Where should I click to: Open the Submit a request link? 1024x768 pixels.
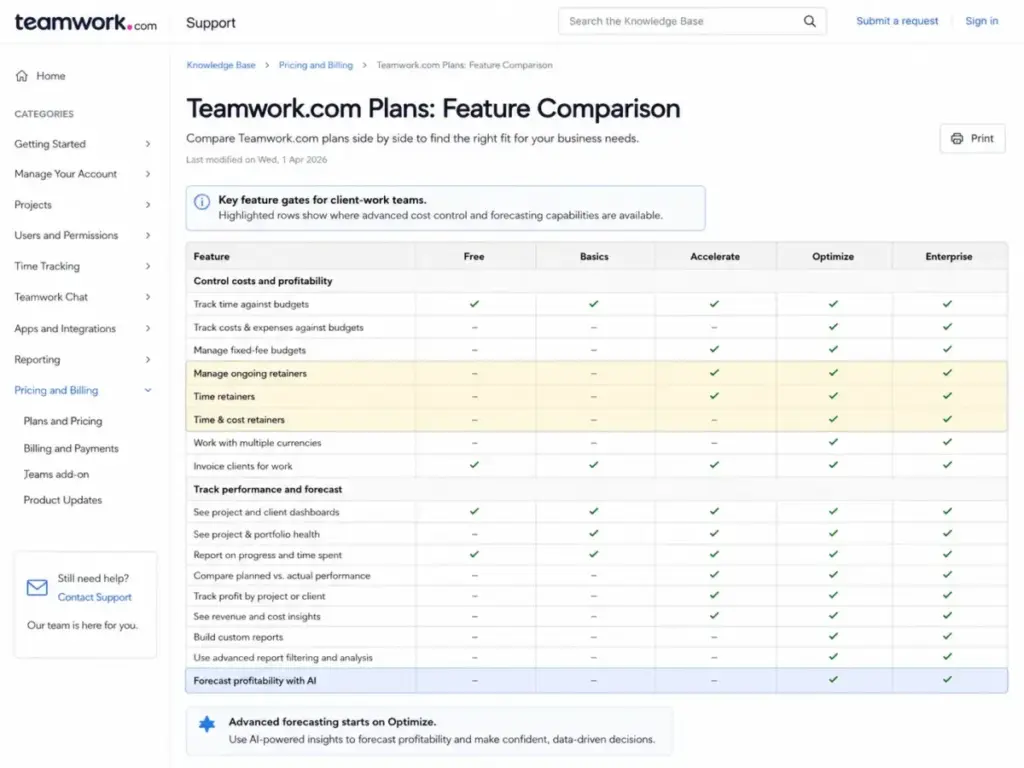point(897,21)
